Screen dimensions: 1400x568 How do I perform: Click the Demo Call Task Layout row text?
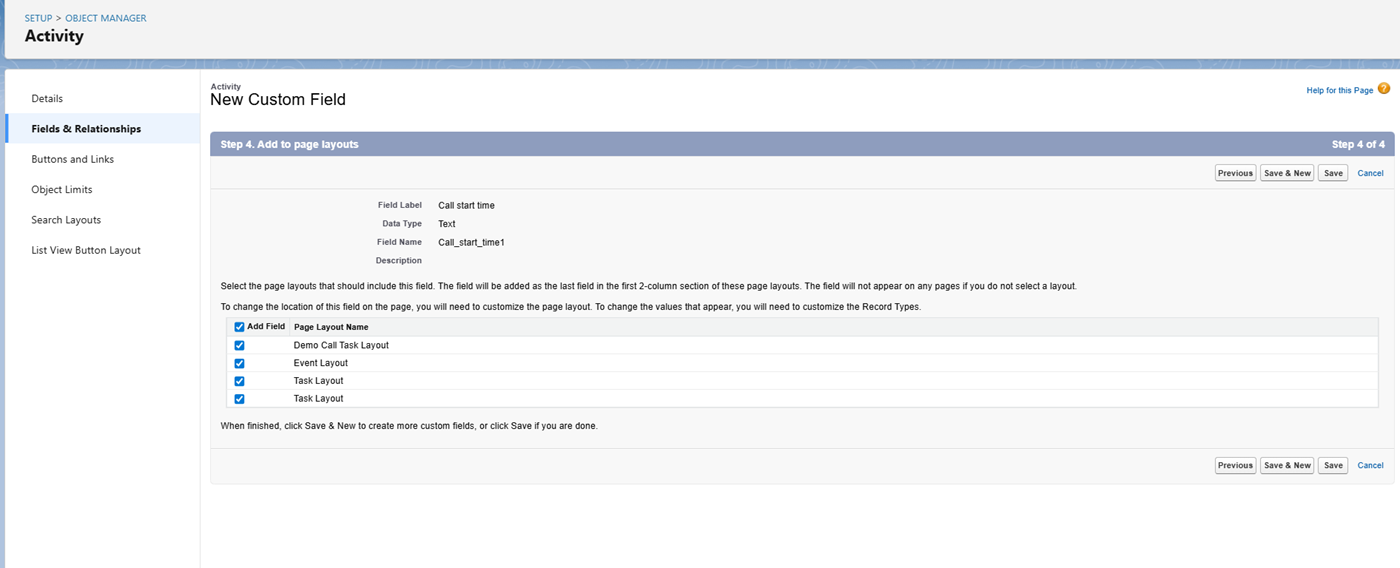341,345
